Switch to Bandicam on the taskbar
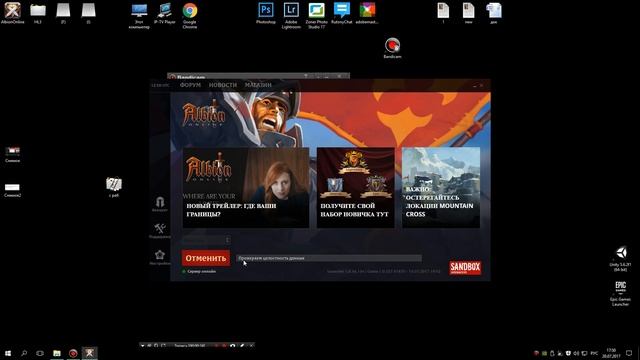This screenshot has height=360, width=640. click(73, 353)
